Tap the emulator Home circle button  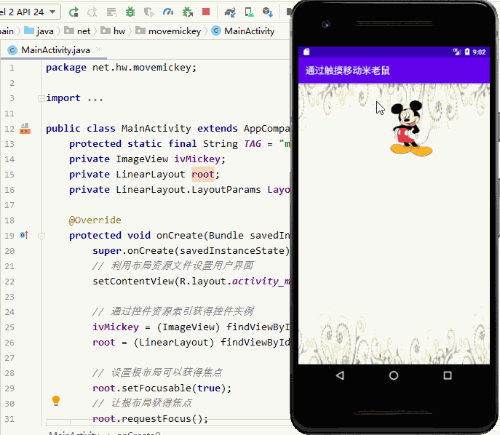click(394, 376)
